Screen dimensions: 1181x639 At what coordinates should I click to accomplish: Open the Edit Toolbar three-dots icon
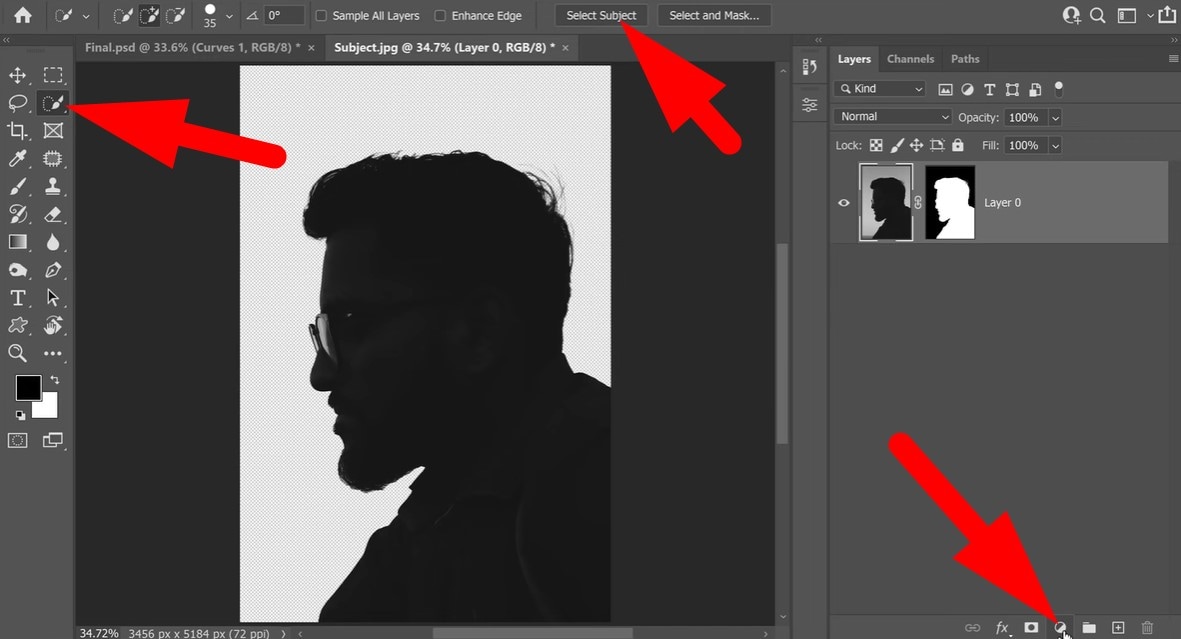tap(53, 353)
